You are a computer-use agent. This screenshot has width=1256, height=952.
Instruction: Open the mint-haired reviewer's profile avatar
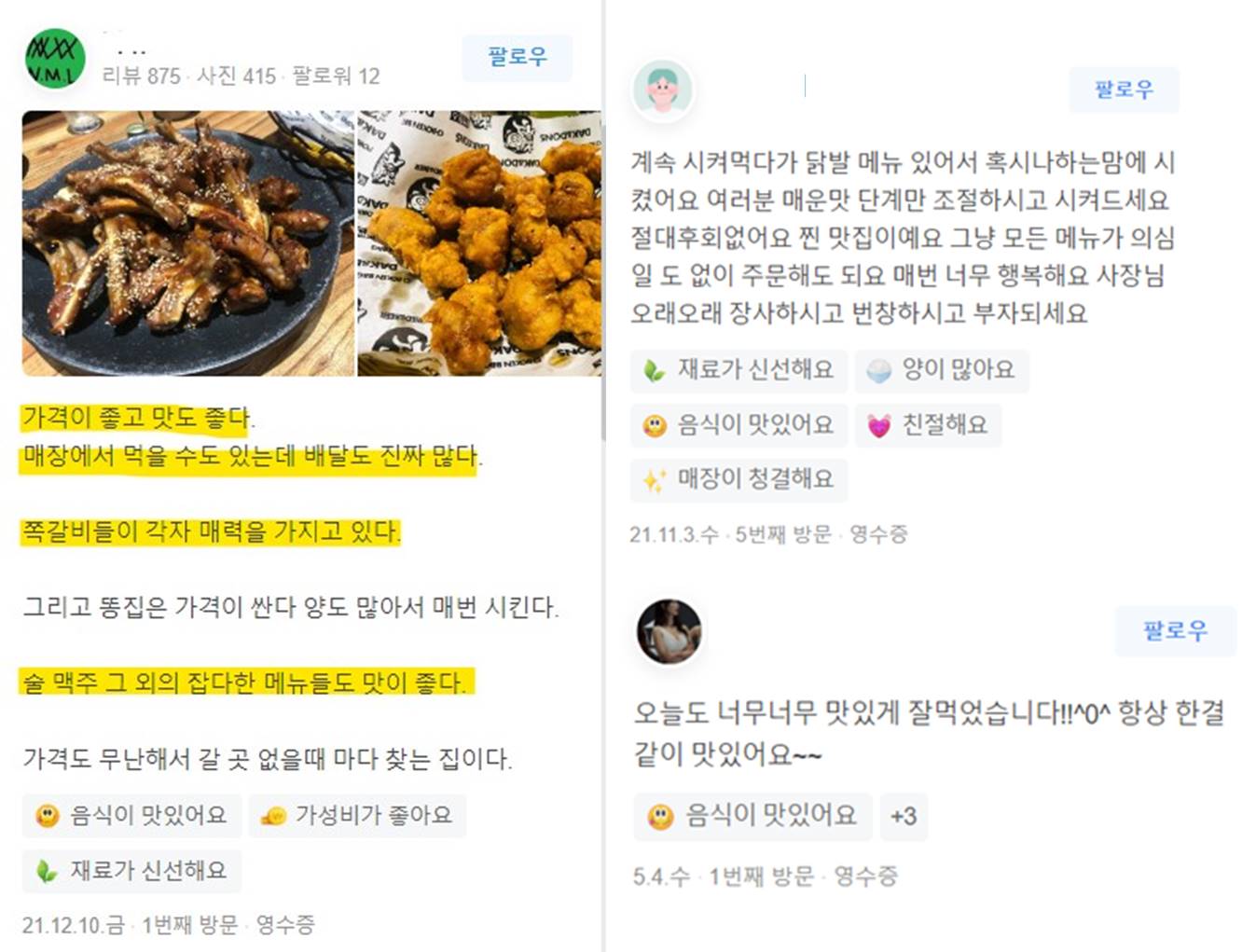point(662,90)
